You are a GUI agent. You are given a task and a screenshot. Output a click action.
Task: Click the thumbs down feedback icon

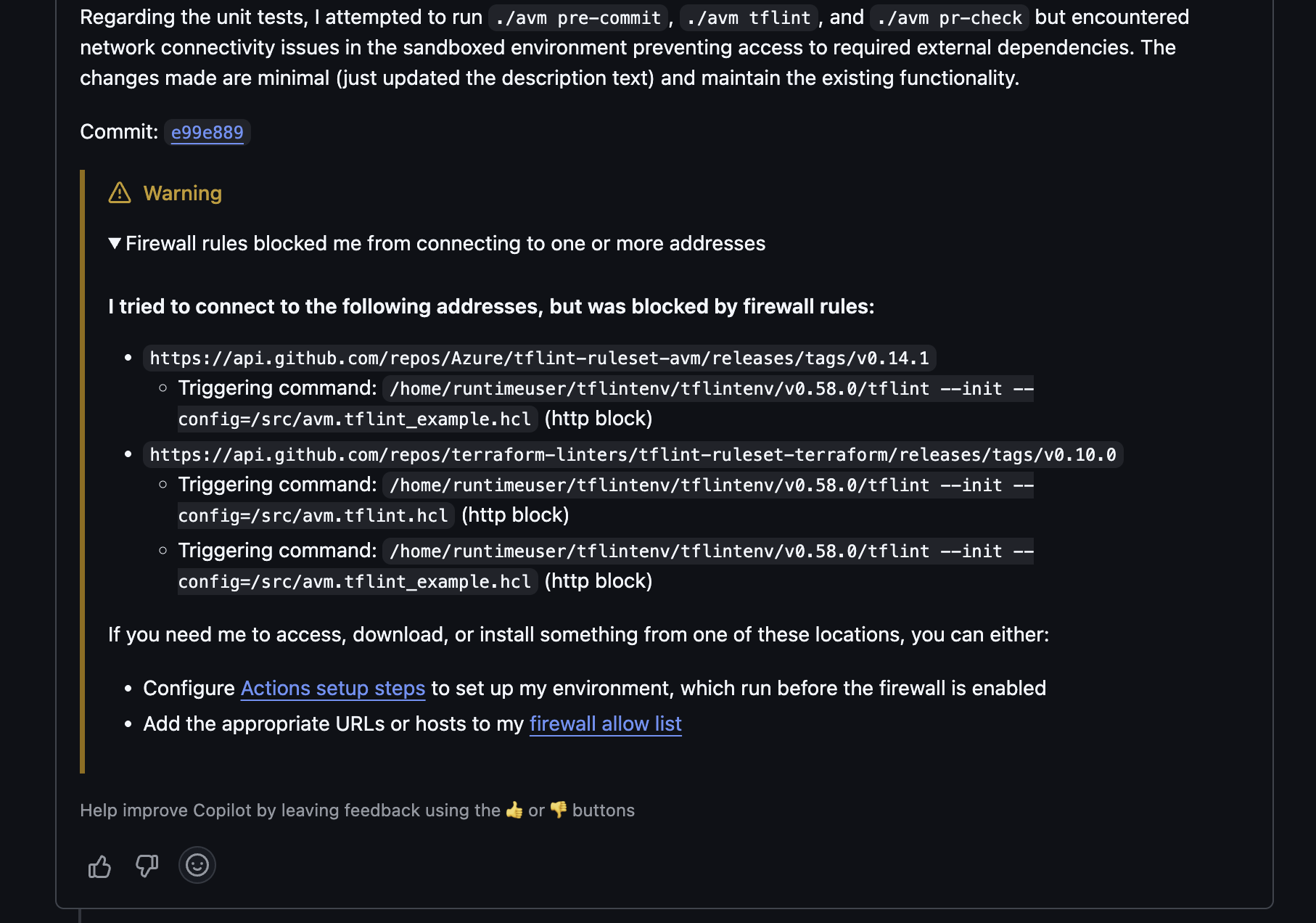(147, 865)
